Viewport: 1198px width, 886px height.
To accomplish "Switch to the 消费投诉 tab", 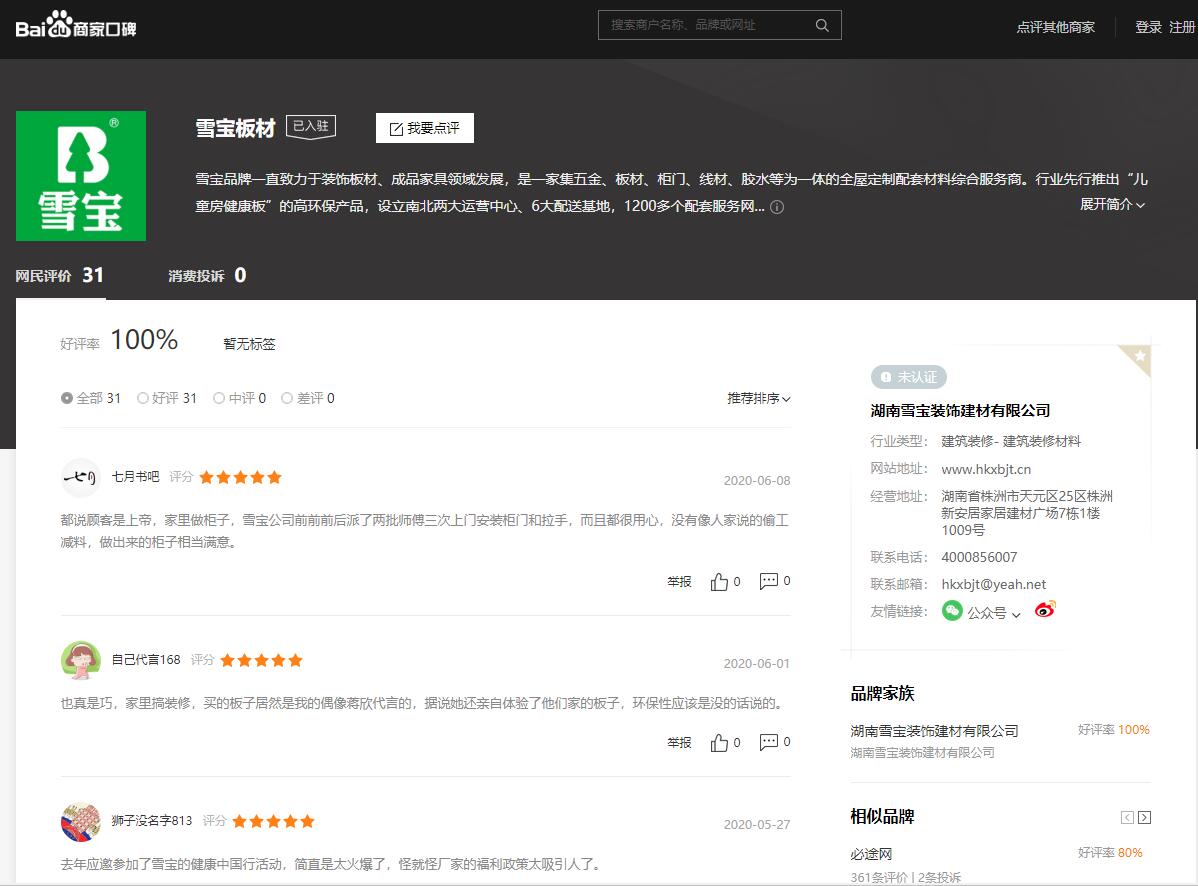I will [x=207, y=276].
